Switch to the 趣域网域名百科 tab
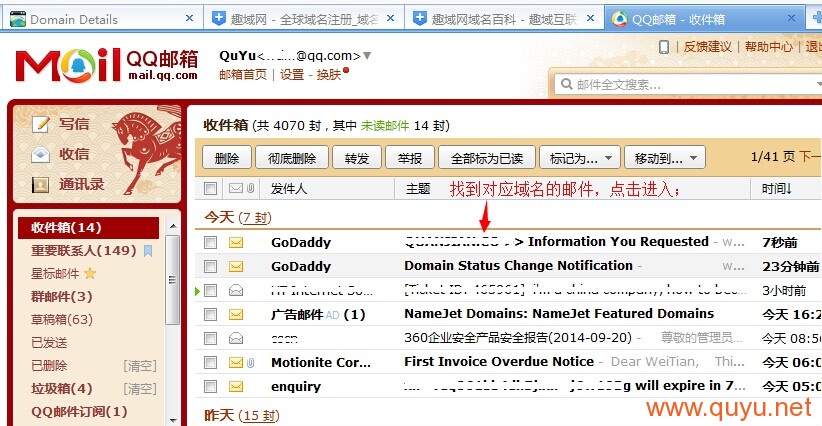Screen dimensions: 822x426 coord(504,19)
